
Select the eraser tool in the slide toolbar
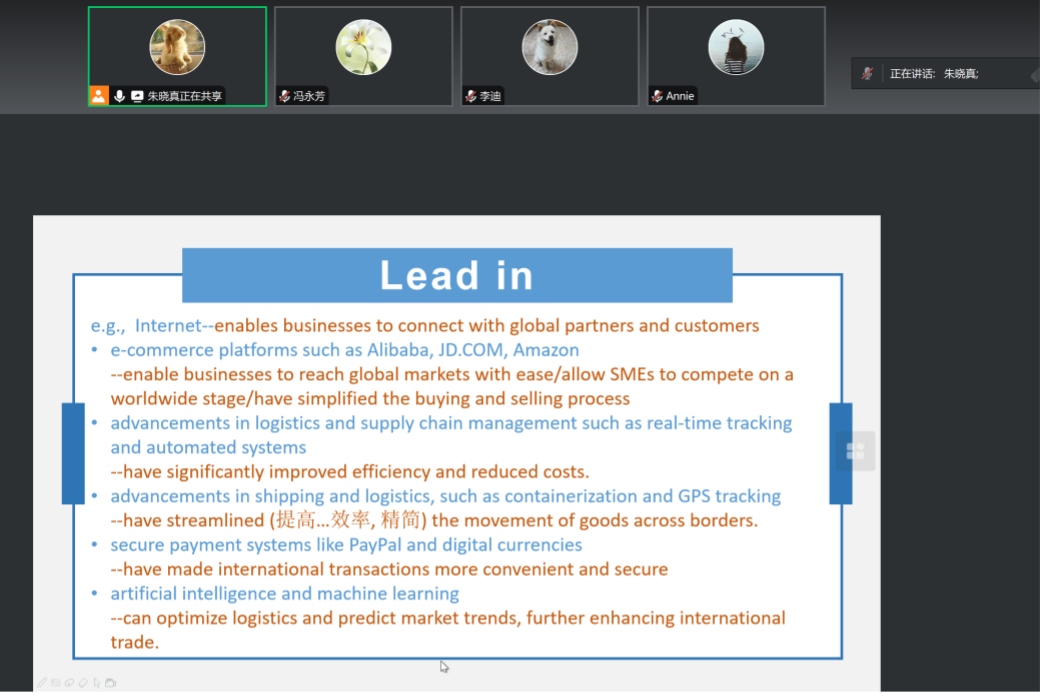pyautogui.click(x=83, y=683)
